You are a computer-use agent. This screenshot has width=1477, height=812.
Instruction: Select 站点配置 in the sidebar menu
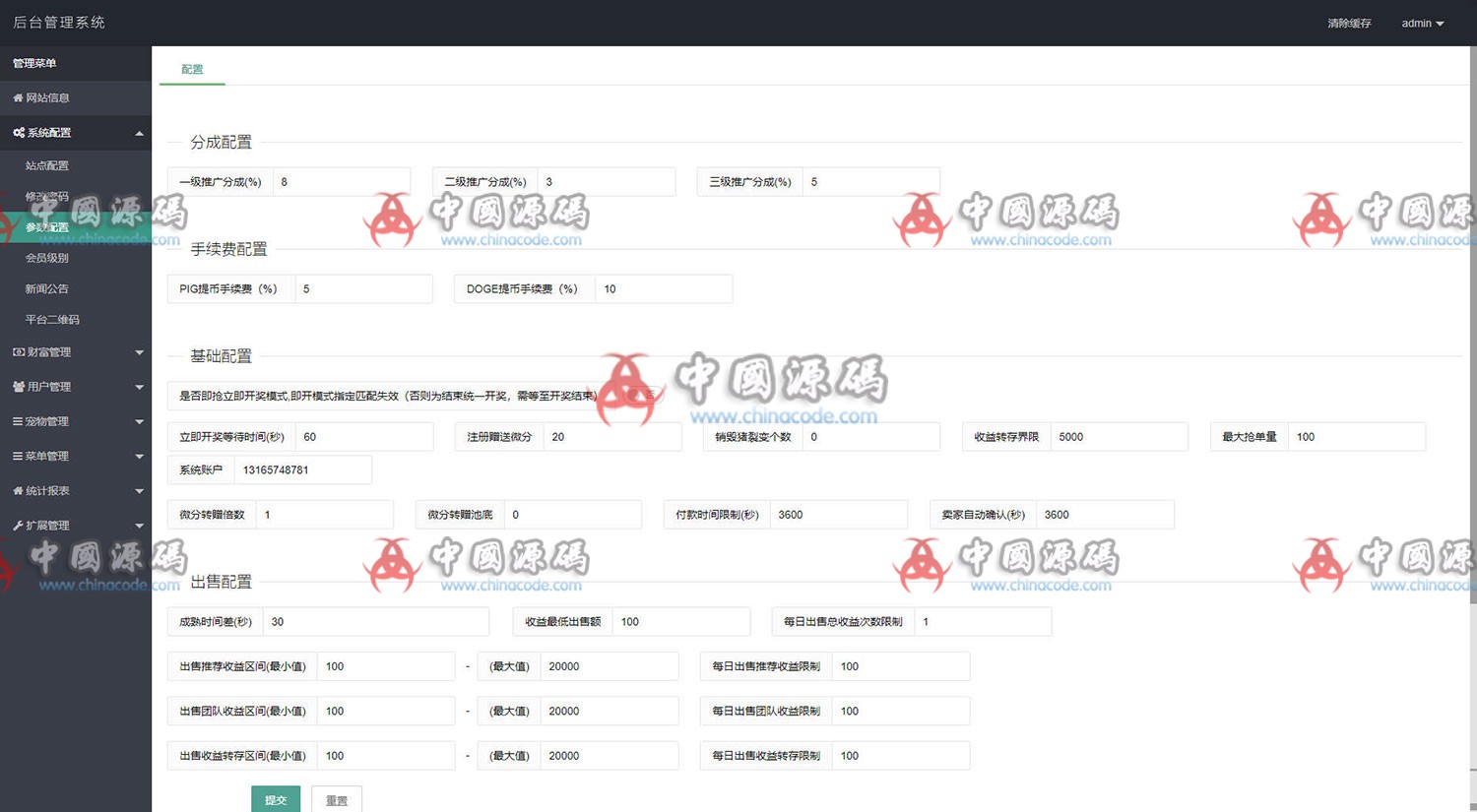46,165
